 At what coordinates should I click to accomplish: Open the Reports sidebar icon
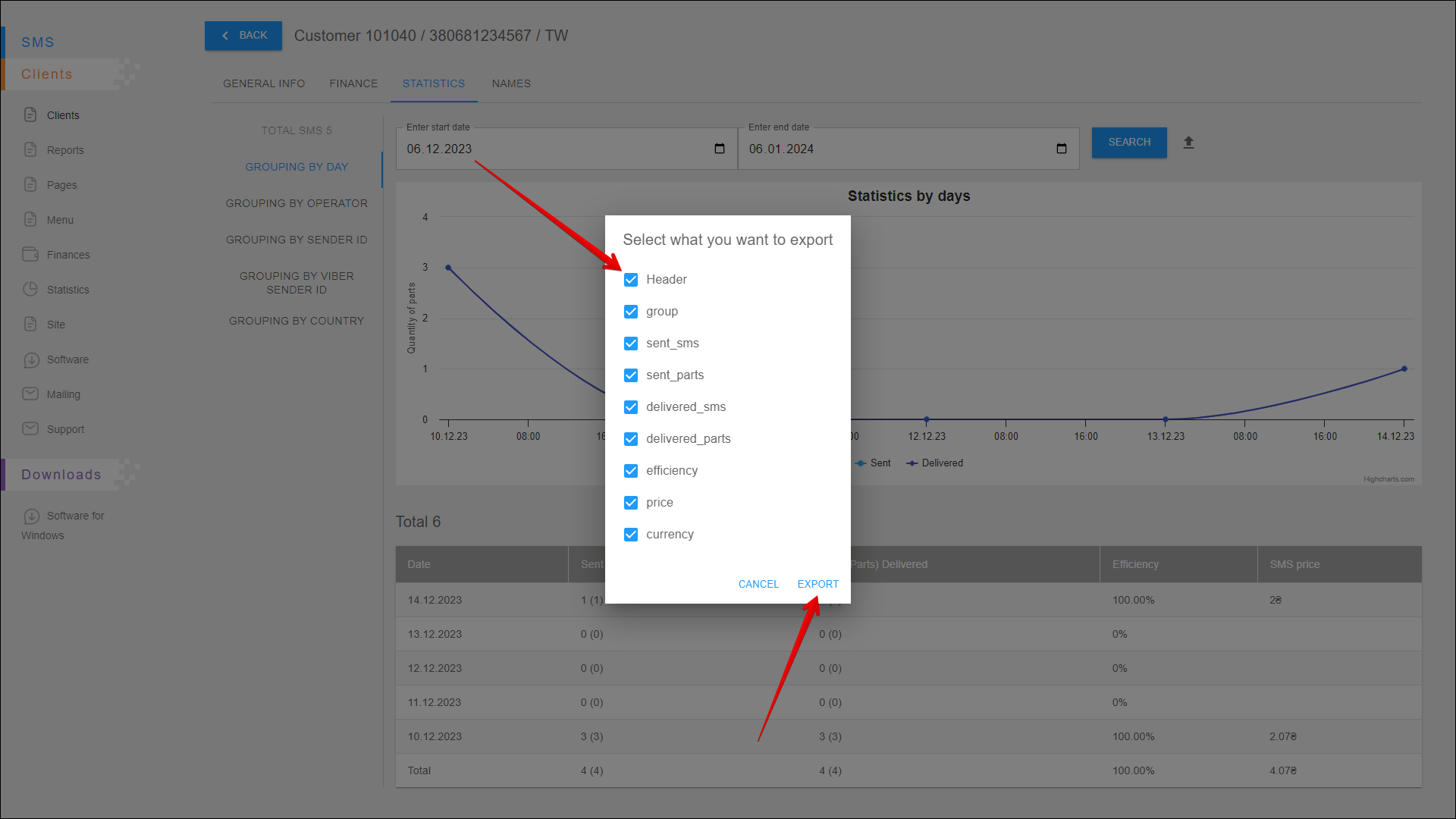[x=30, y=149]
